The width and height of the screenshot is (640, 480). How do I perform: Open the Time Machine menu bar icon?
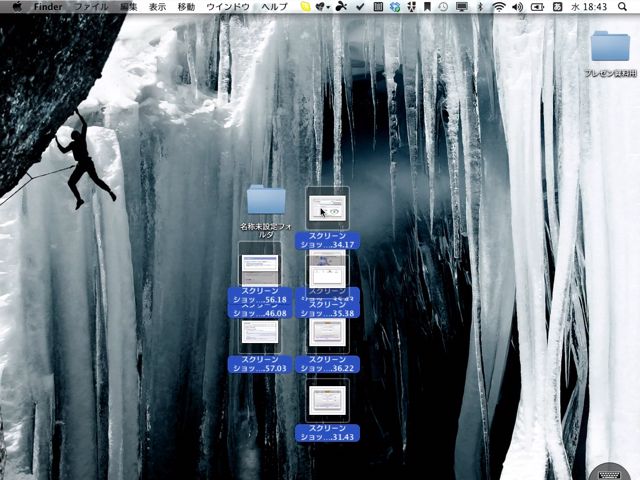coord(443,7)
